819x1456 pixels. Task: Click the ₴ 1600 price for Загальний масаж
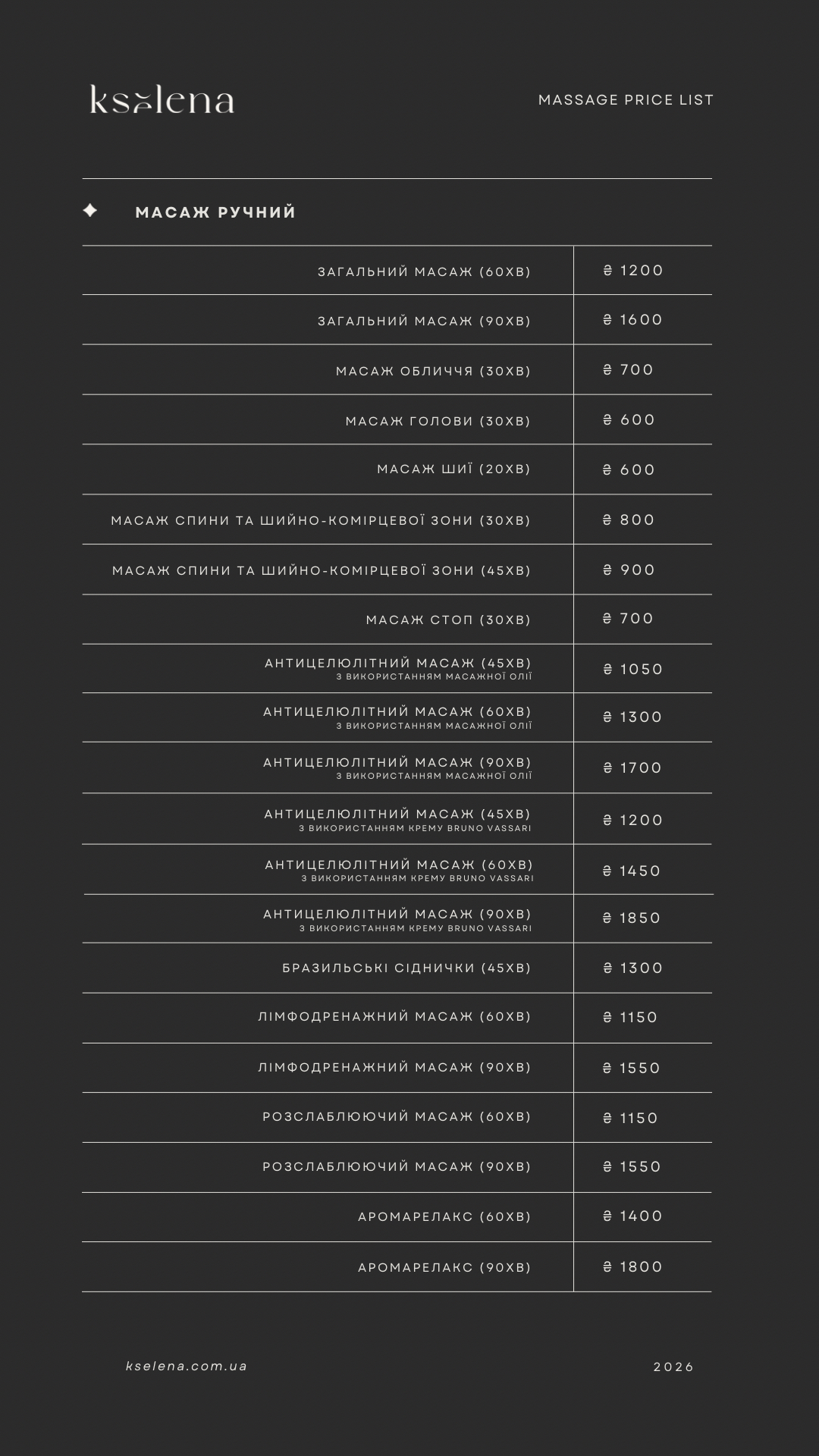pyautogui.click(x=632, y=320)
